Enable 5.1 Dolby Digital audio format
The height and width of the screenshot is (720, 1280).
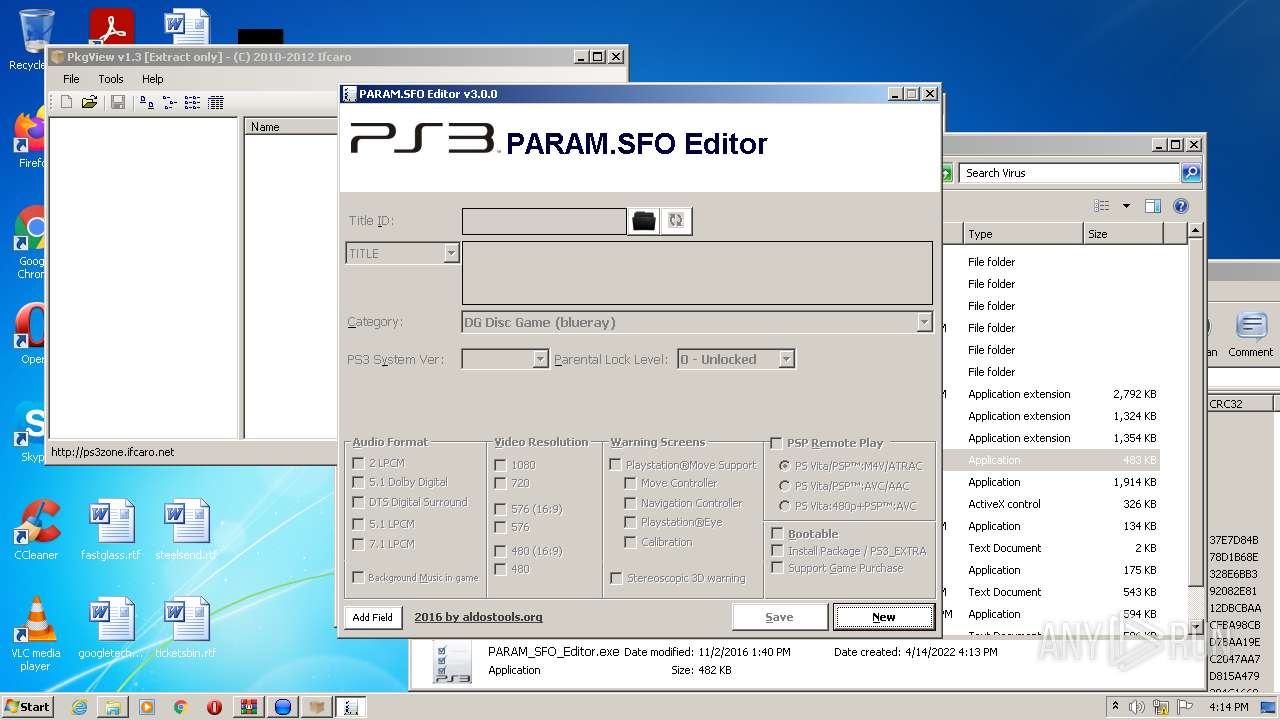pyautogui.click(x=358, y=482)
